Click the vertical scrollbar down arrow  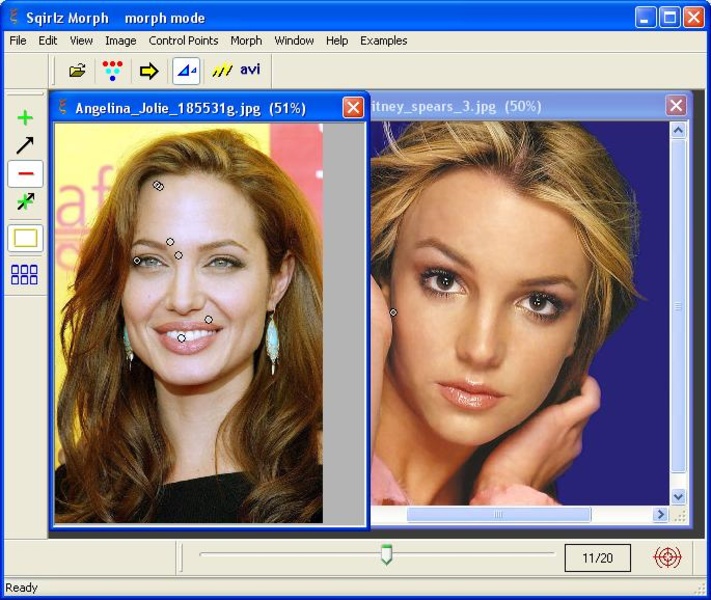click(678, 496)
